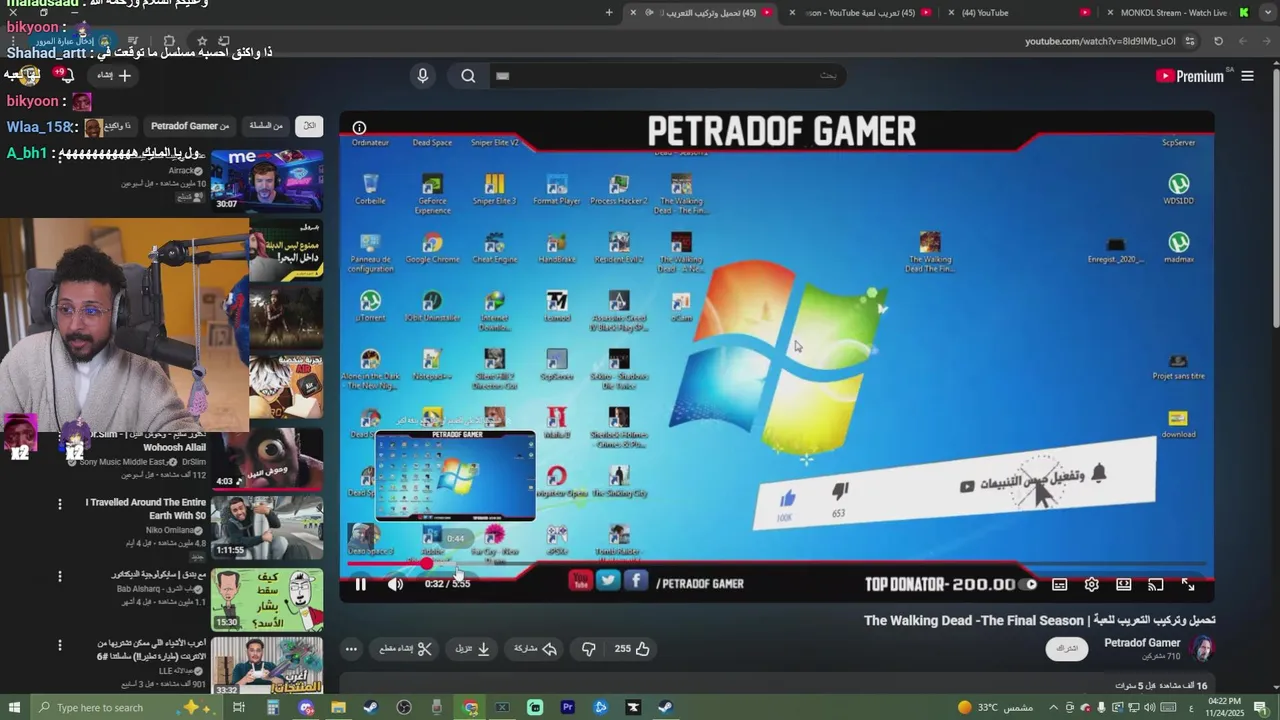1280x720 pixels.
Task: Open options for the LLE video
Action: point(59,645)
